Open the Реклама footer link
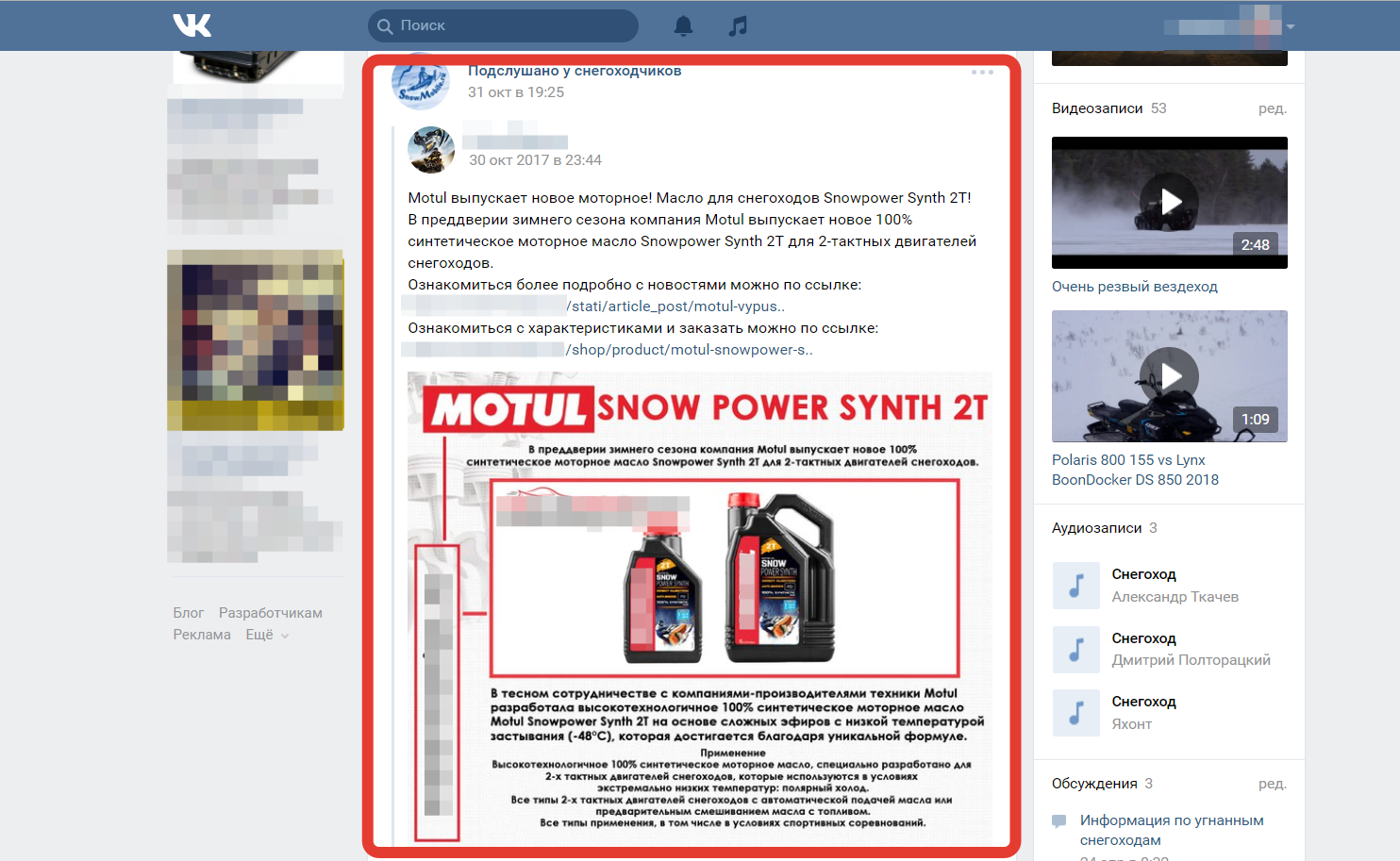The width and height of the screenshot is (1400, 861). 202,635
